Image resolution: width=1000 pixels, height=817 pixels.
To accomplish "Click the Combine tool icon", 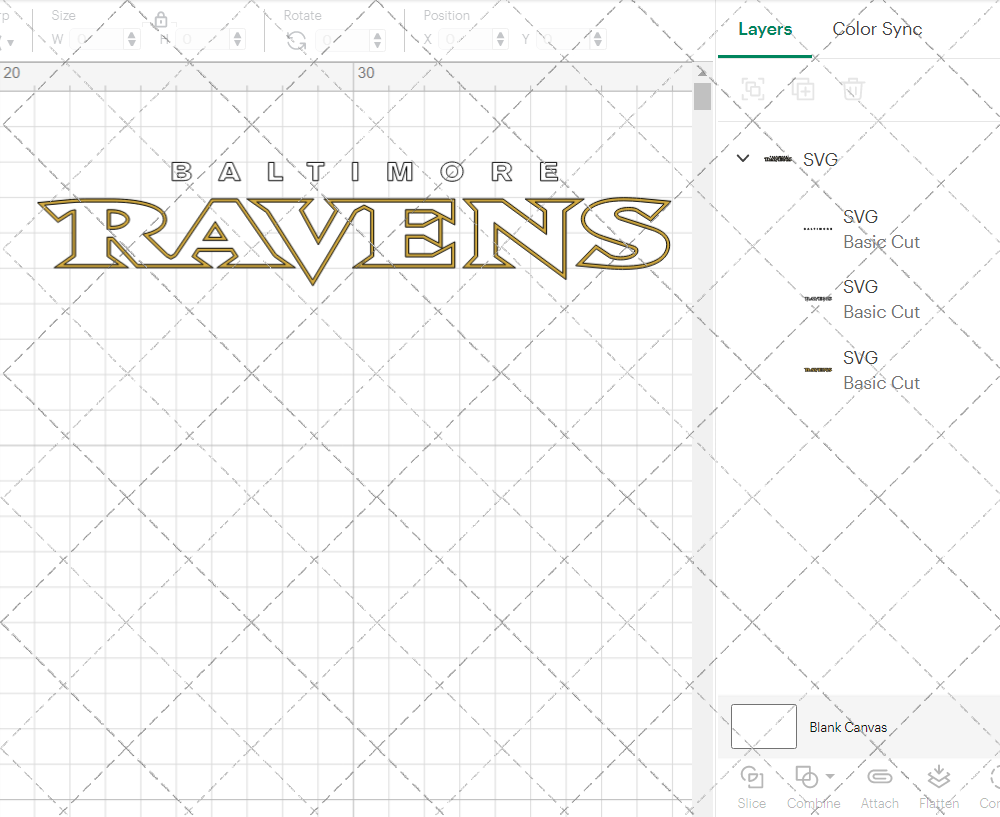I will tap(807, 777).
